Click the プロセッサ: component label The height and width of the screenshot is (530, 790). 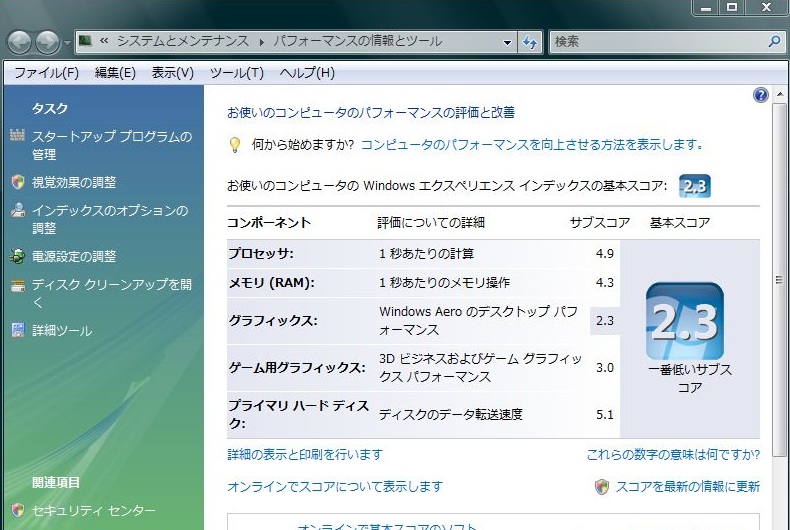[x=260, y=253]
